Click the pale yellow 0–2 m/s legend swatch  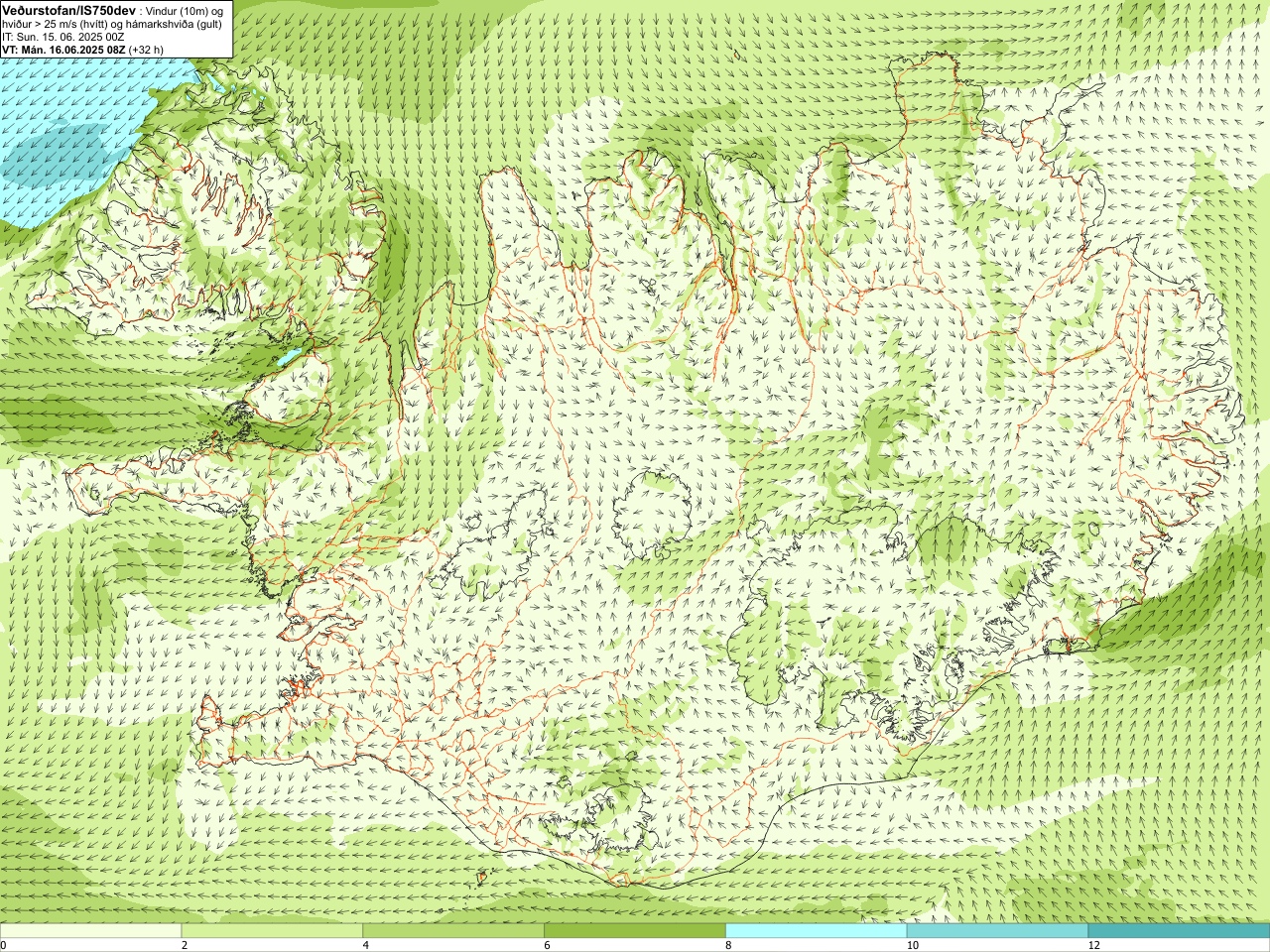point(90,931)
